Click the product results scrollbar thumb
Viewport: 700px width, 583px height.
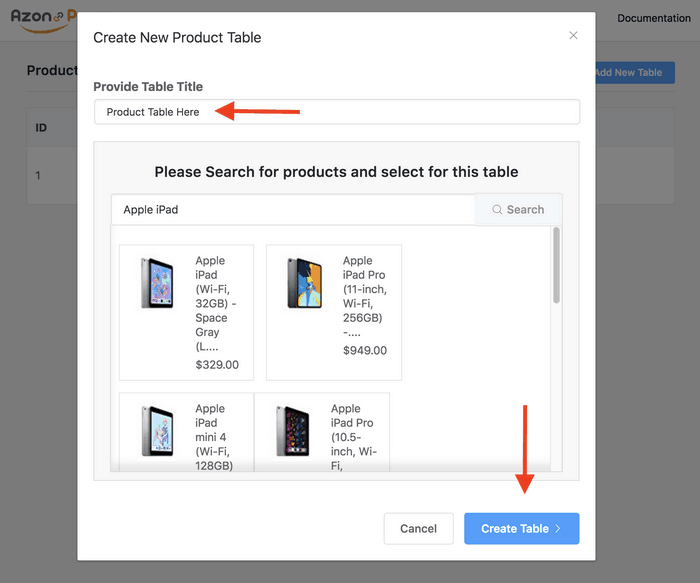(556, 265)
